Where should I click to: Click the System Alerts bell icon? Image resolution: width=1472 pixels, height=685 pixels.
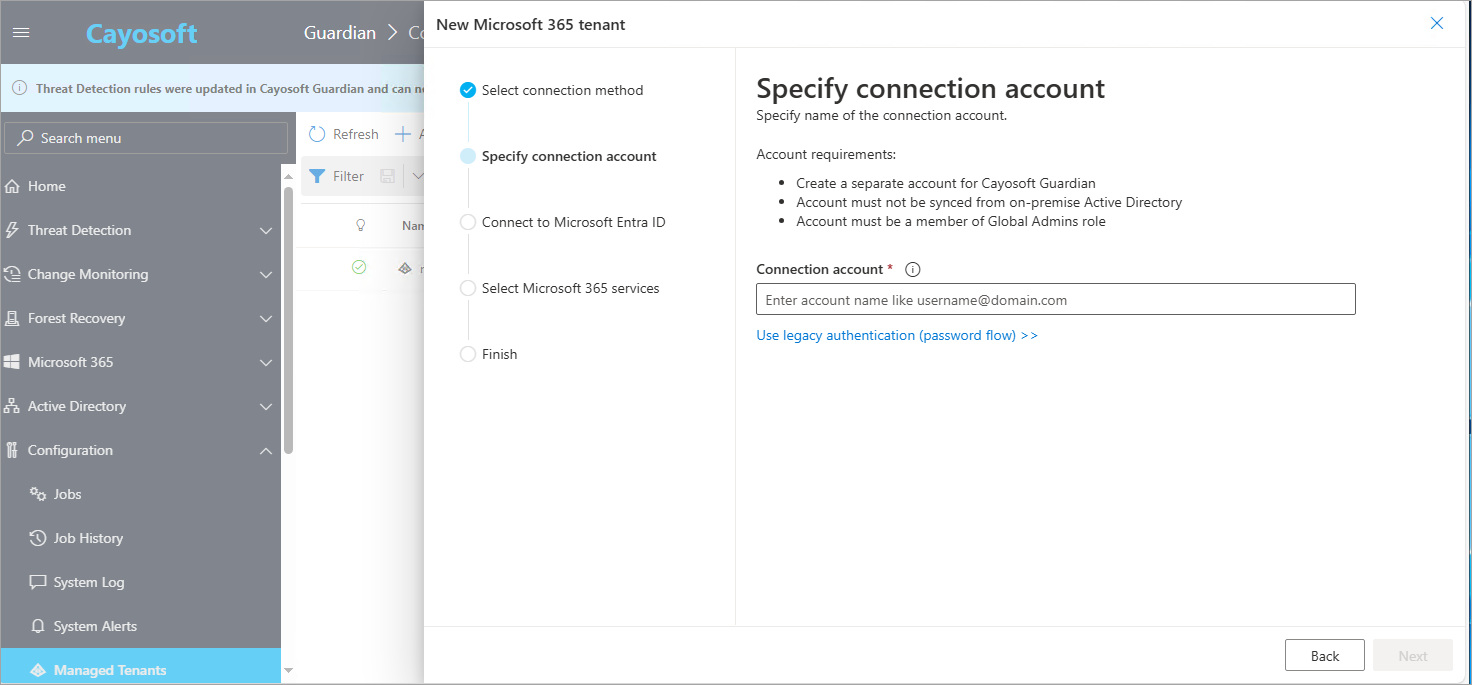38,626
